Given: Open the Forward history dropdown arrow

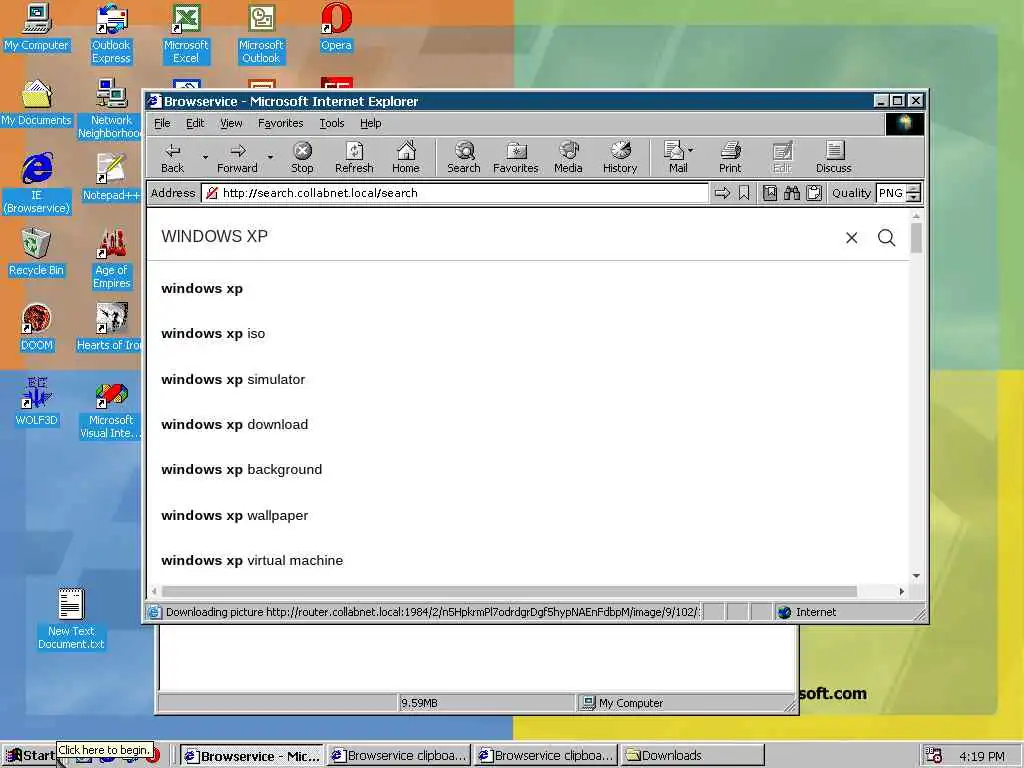Looking at the screenshot, I should [270, 157].
